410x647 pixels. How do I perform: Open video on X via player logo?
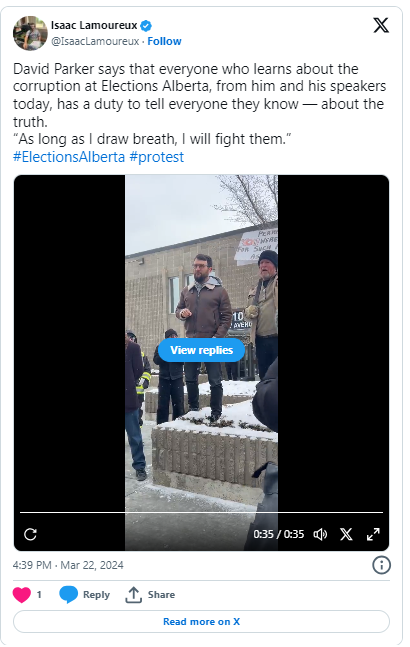tap(346, 534)
